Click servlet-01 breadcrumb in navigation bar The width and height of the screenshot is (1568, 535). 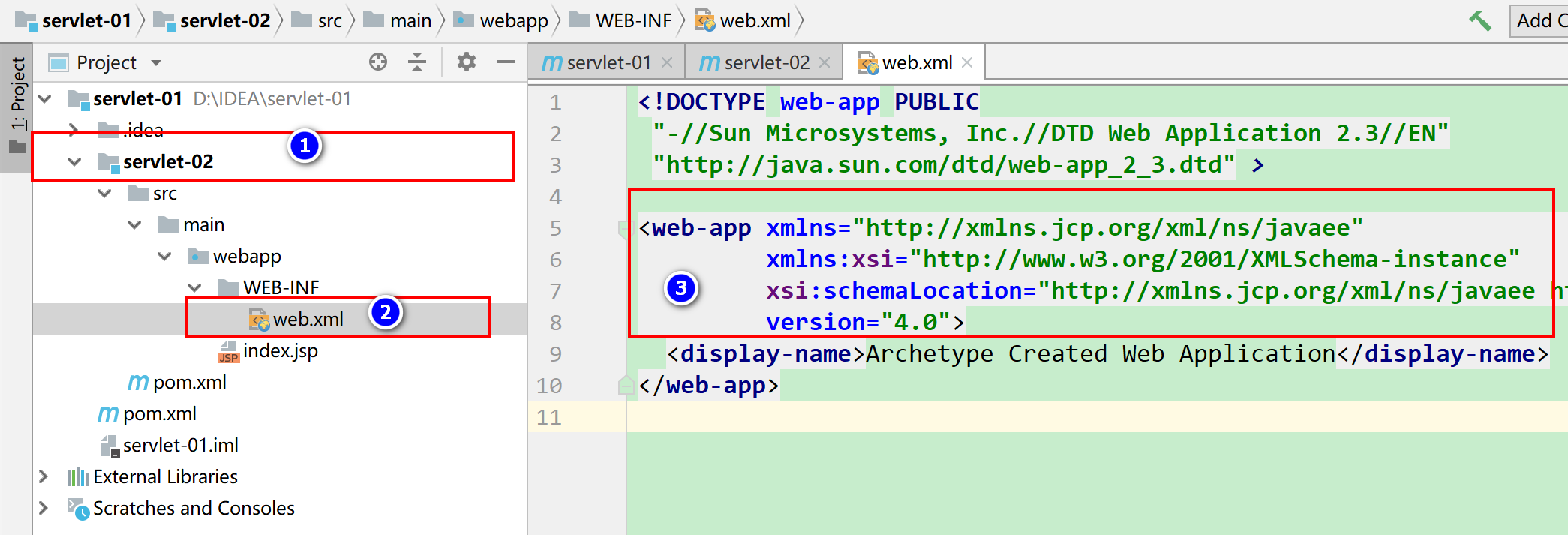tap(74, 20)
